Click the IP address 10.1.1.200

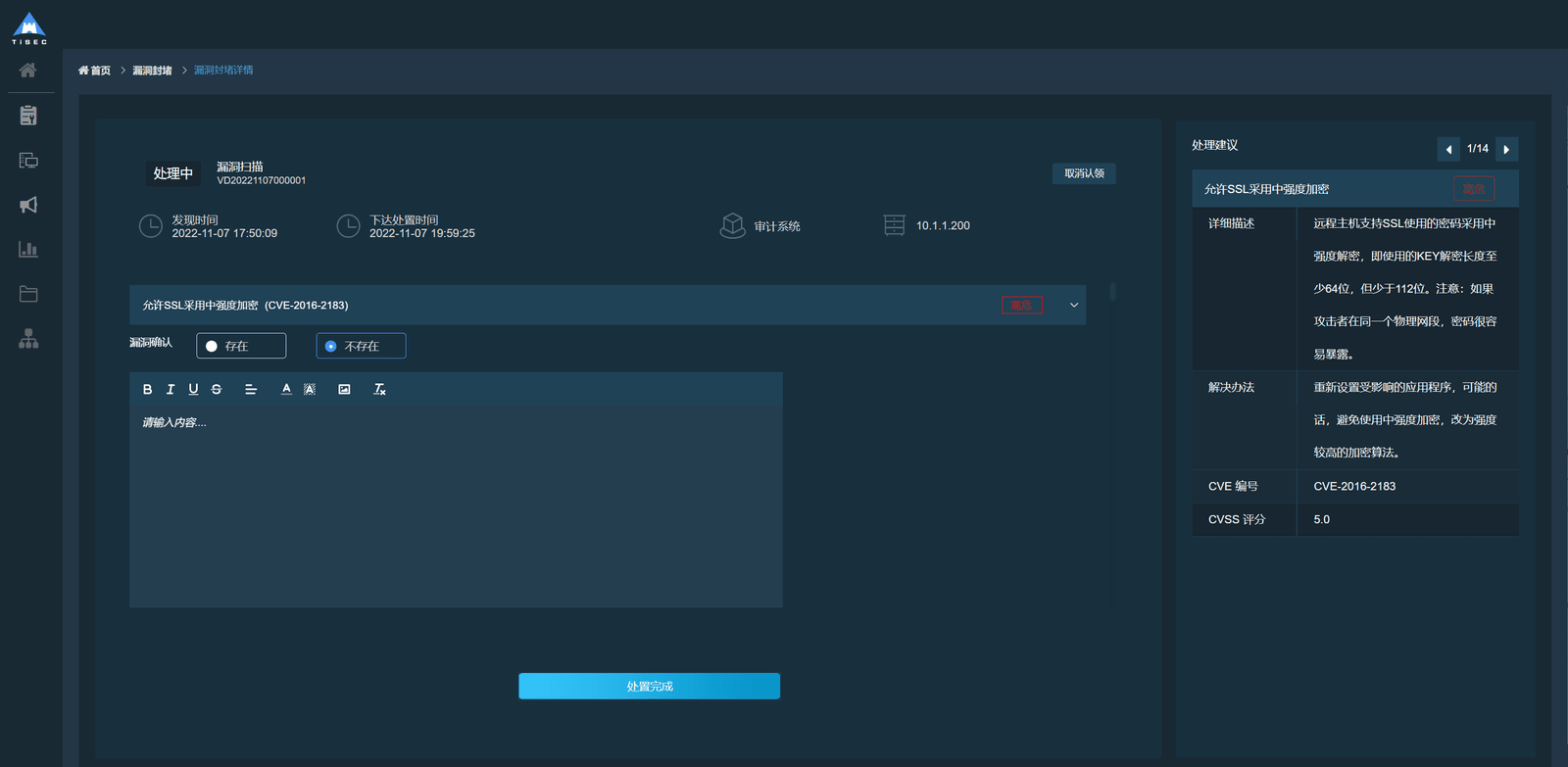pos(943,225)
